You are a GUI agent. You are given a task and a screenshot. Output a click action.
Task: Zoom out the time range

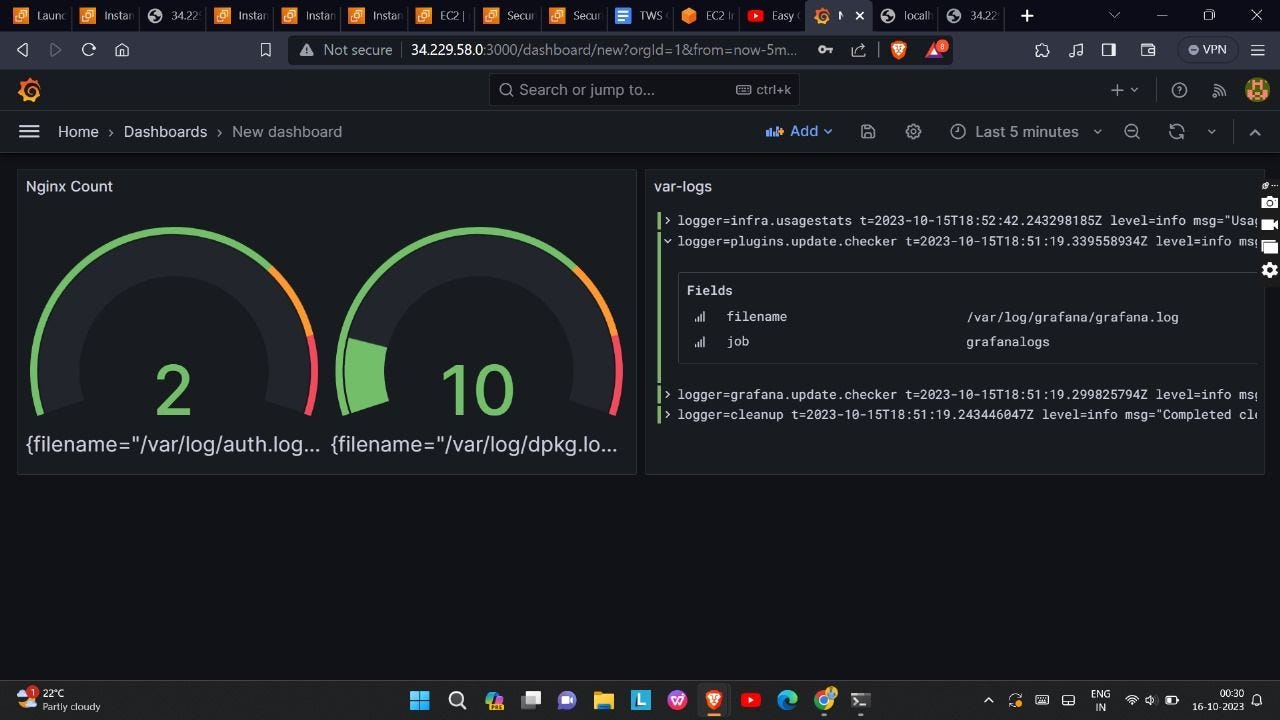(x=1131, y=131)
